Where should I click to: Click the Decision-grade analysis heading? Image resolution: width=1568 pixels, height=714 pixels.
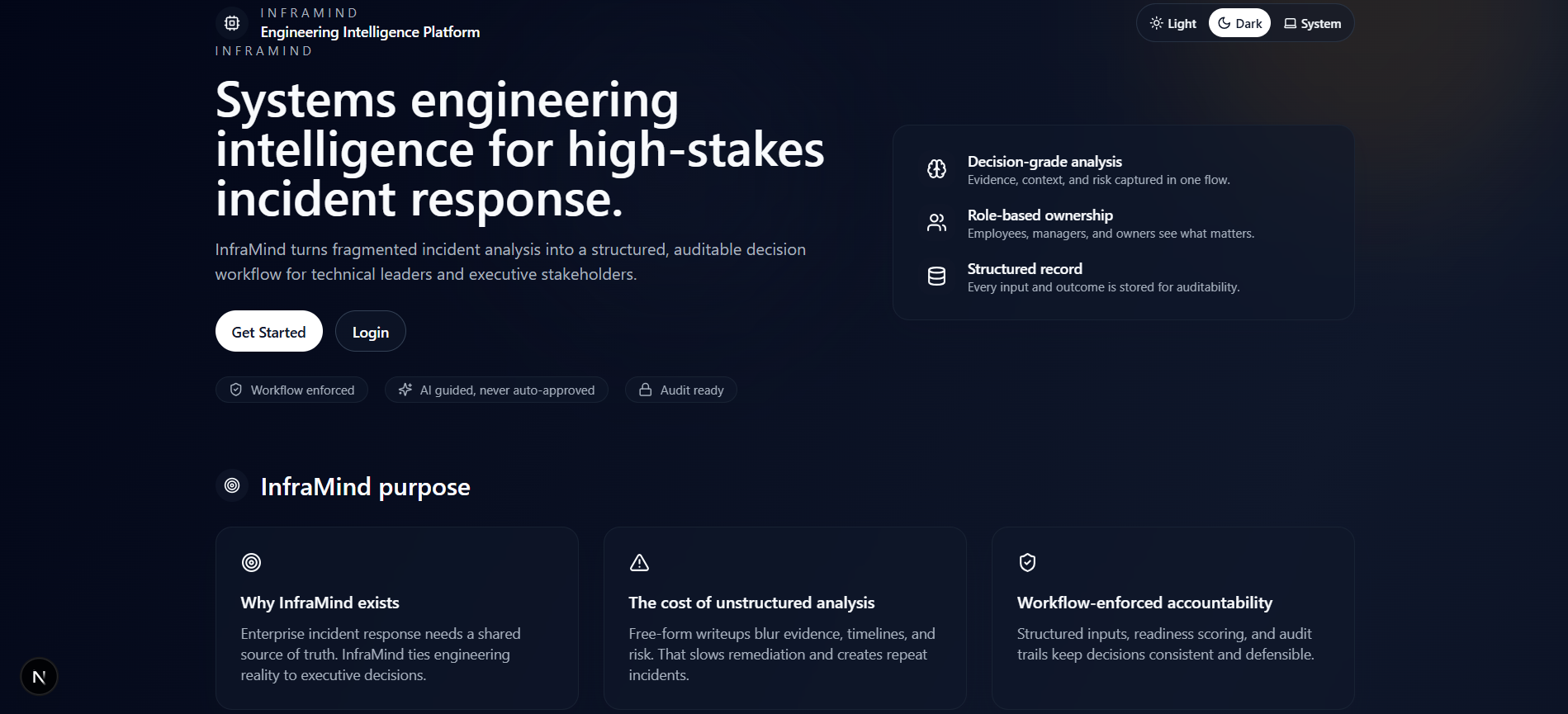coord(1045,162)
